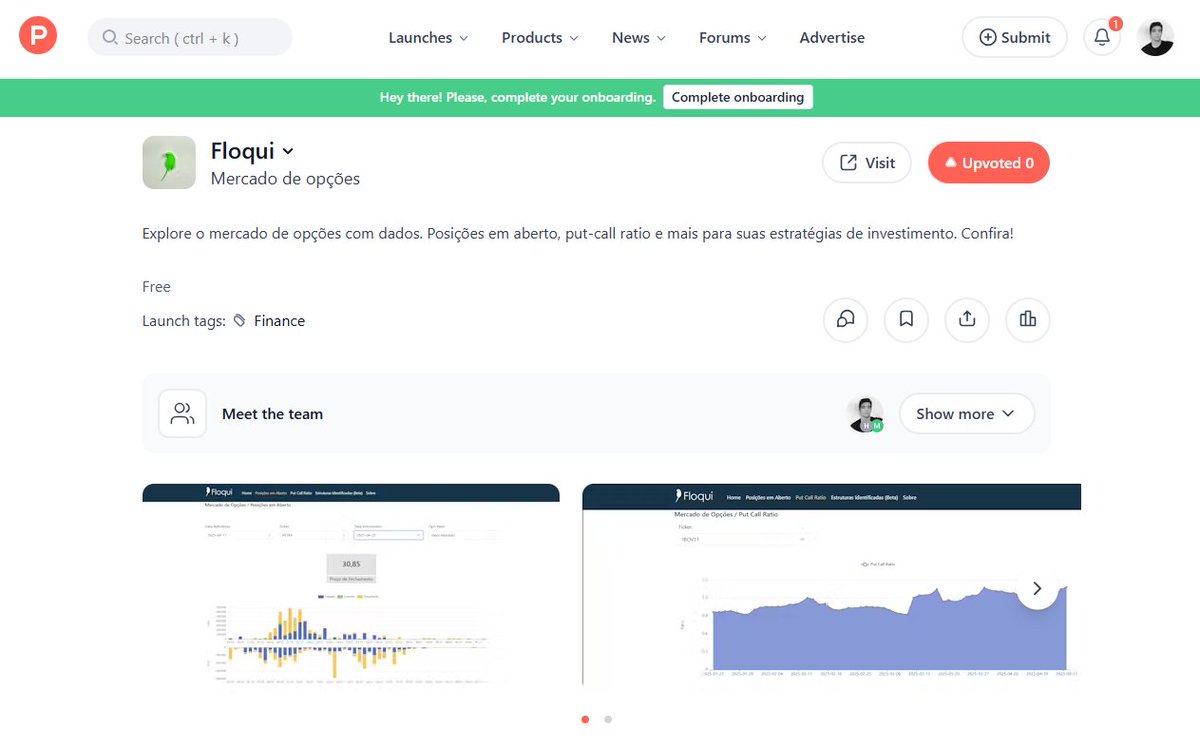The width and height of the screenshot is (1200, 747).
Task: Click the Meet the team people icon
Action: [x=182, y=413]
